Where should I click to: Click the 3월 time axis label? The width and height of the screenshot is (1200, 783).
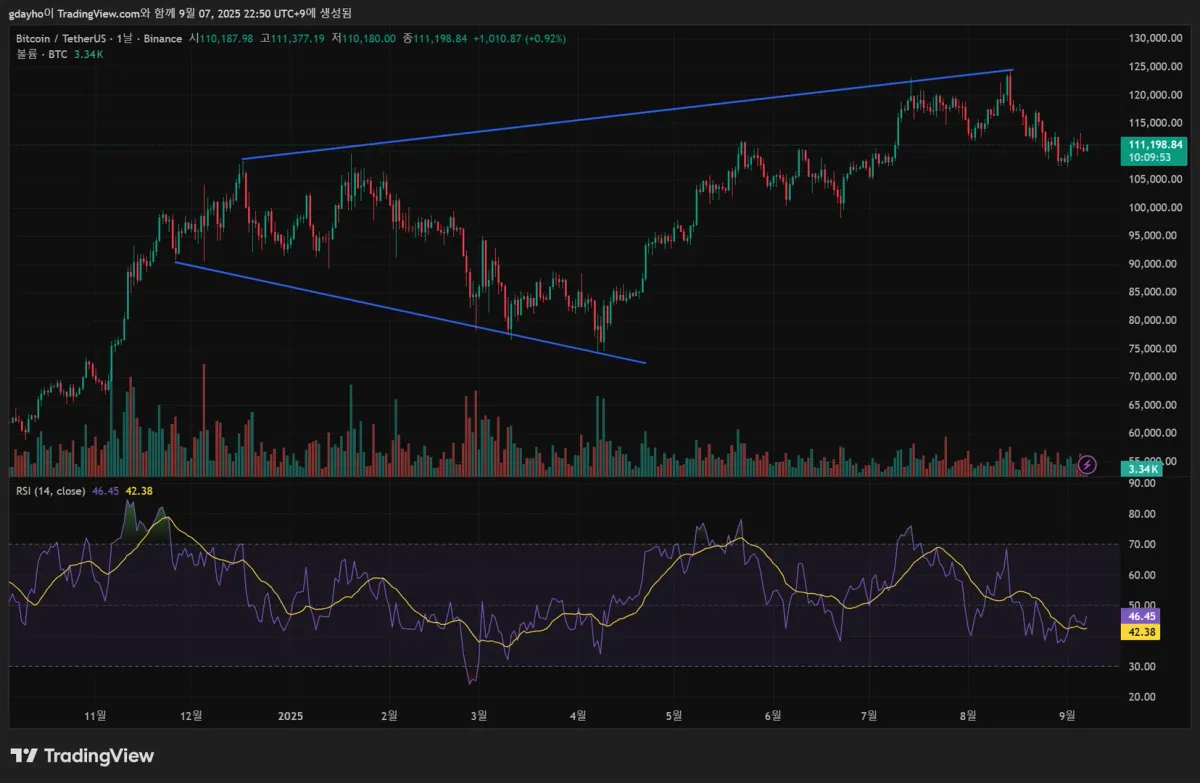[479, 716]
